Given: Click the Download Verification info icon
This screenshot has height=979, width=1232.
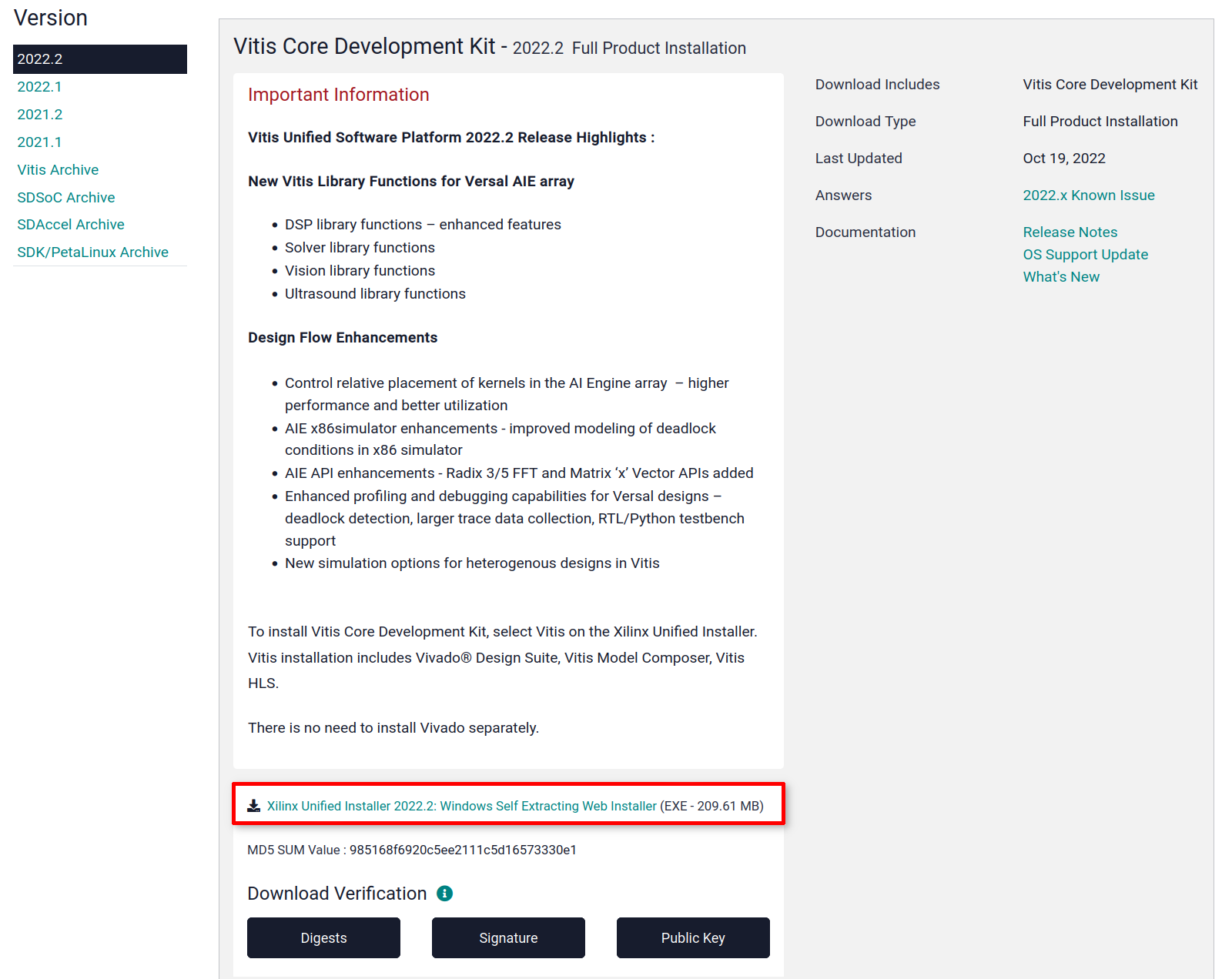Looking at the screenshot, I should (444, 894).
